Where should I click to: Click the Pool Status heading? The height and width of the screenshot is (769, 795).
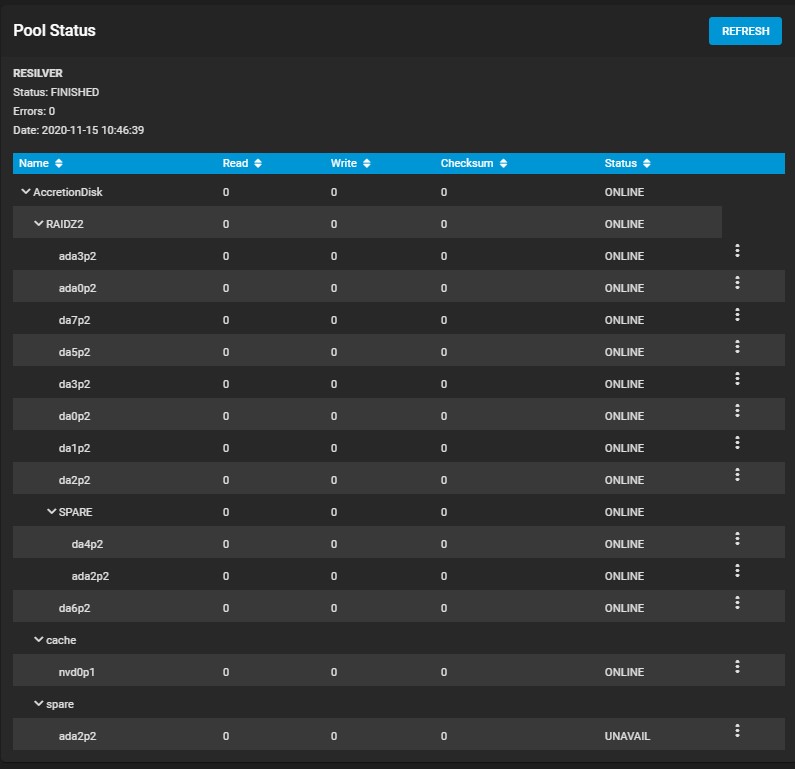point(54,30)
